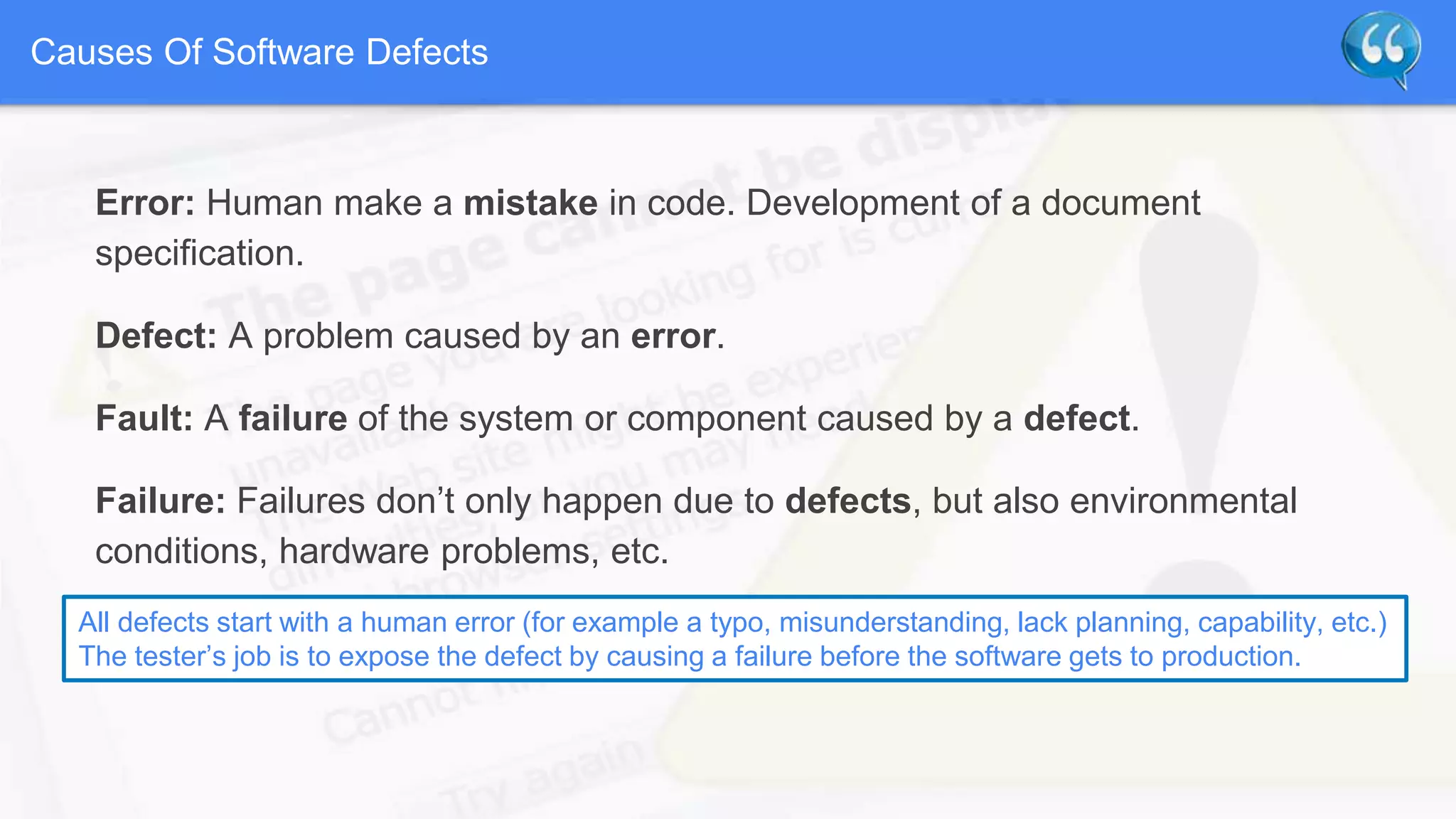The image size is (1456, 819).
Task: Click the bold word "error" in Defect line
Action: click(x=673, y=336)
